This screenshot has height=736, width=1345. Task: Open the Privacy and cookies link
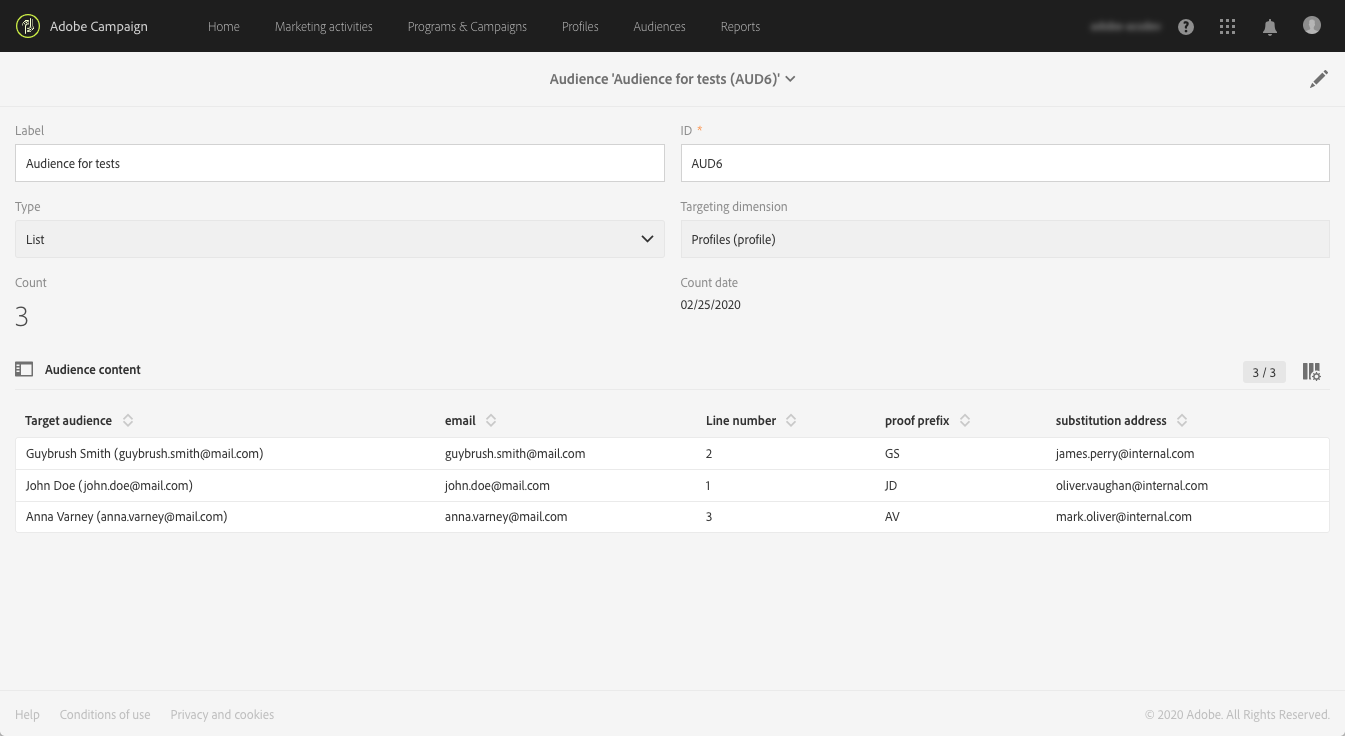(222, 715)
